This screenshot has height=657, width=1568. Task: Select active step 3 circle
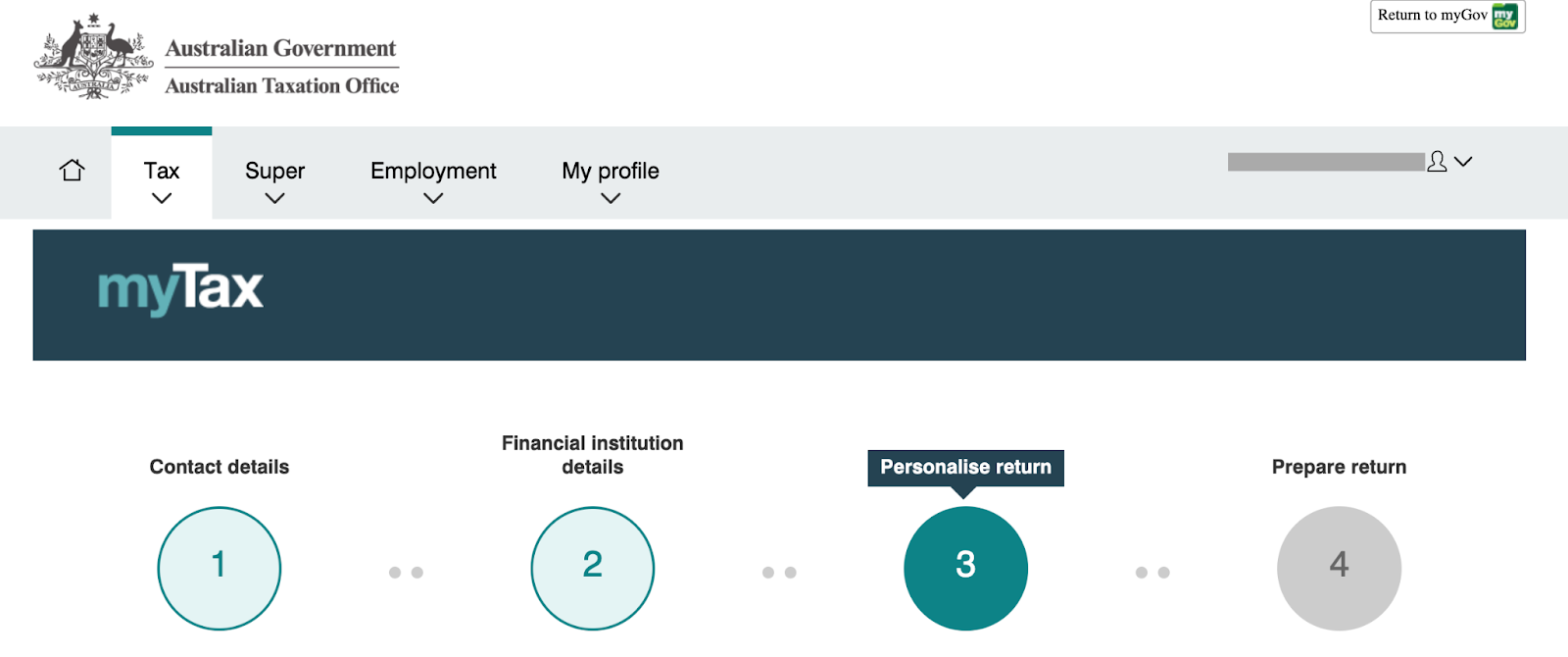click(x=965, y=568)
